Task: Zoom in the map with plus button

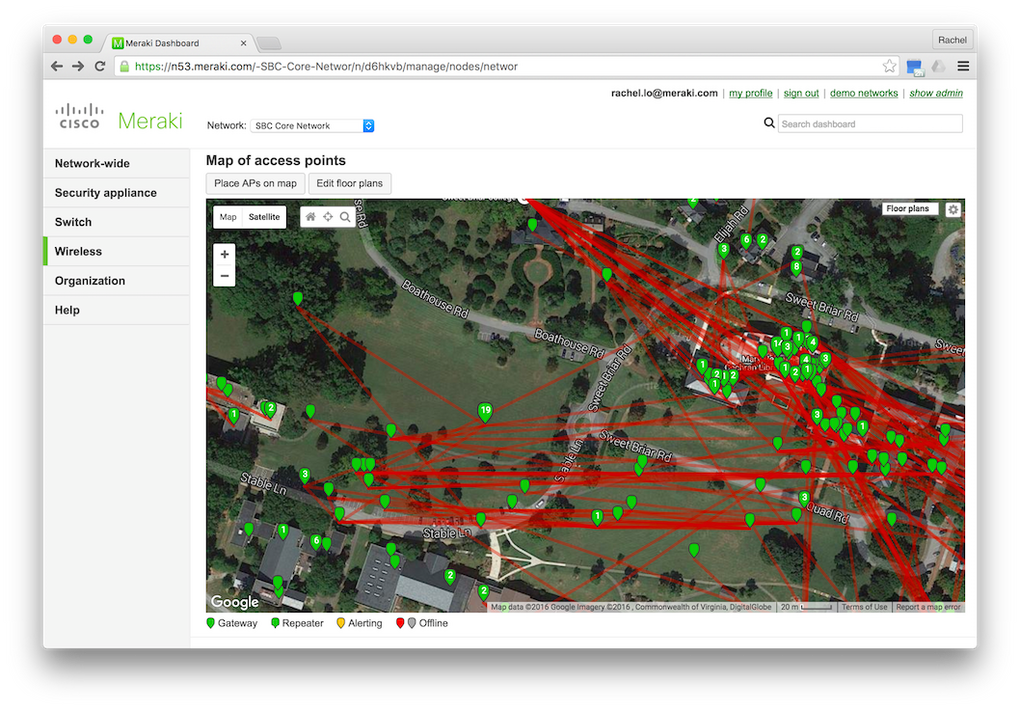Action: coord(225,255)
